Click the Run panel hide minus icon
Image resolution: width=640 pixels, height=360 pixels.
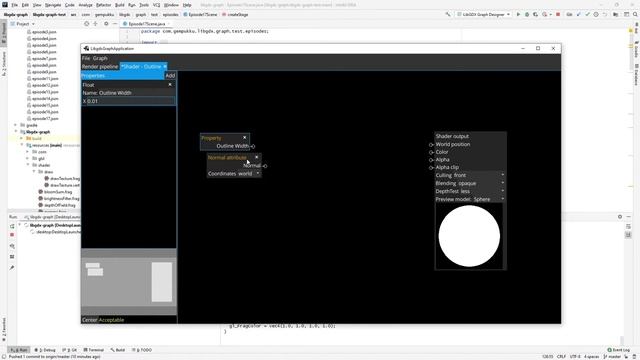629,217
